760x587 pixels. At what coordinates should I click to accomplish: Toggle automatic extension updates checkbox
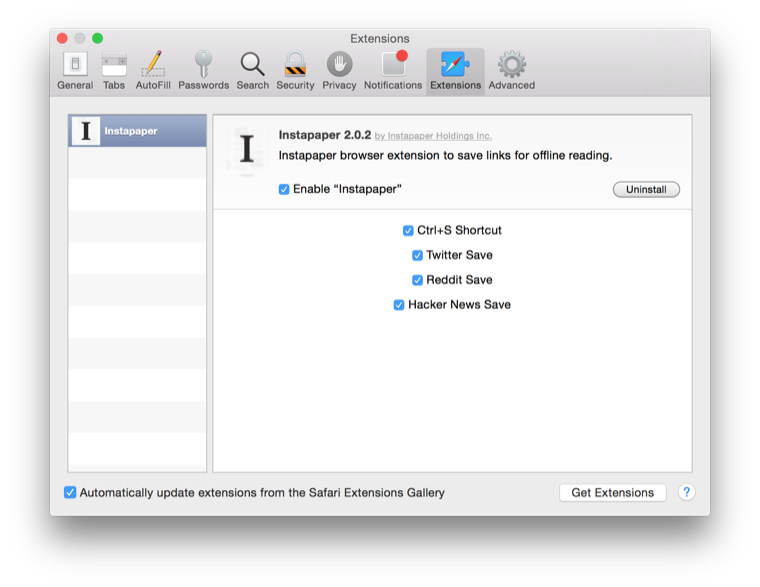70,492
